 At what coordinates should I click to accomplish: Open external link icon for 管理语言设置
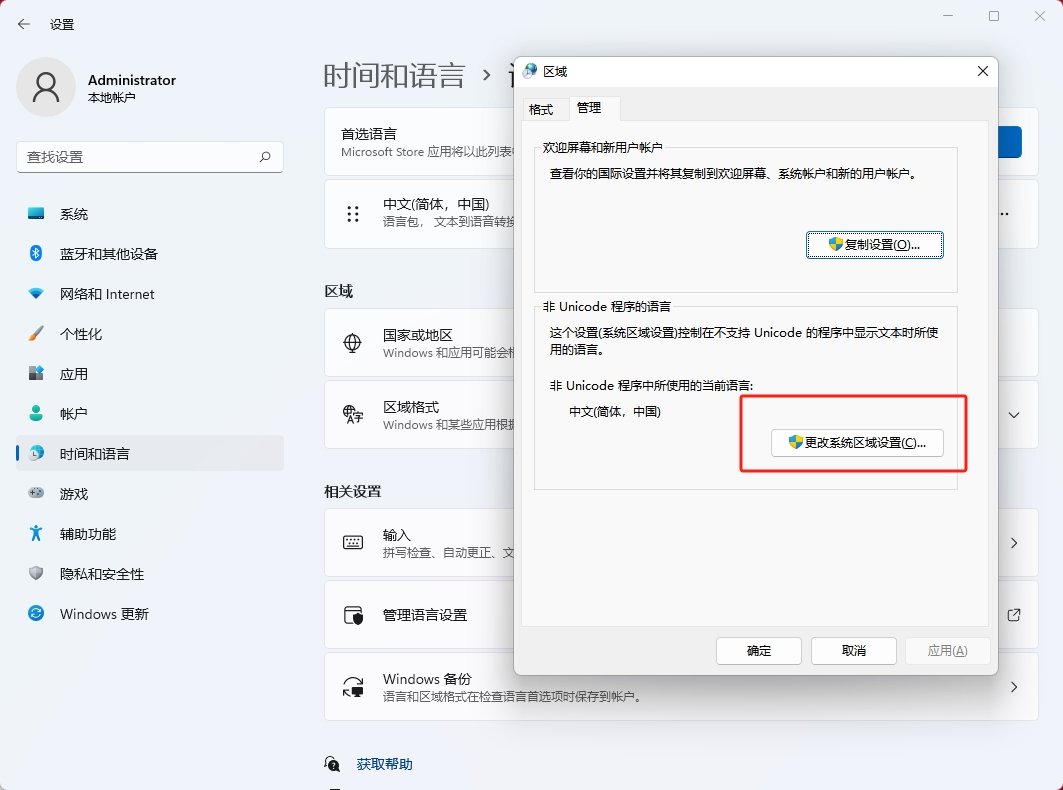pos(1014,615)
